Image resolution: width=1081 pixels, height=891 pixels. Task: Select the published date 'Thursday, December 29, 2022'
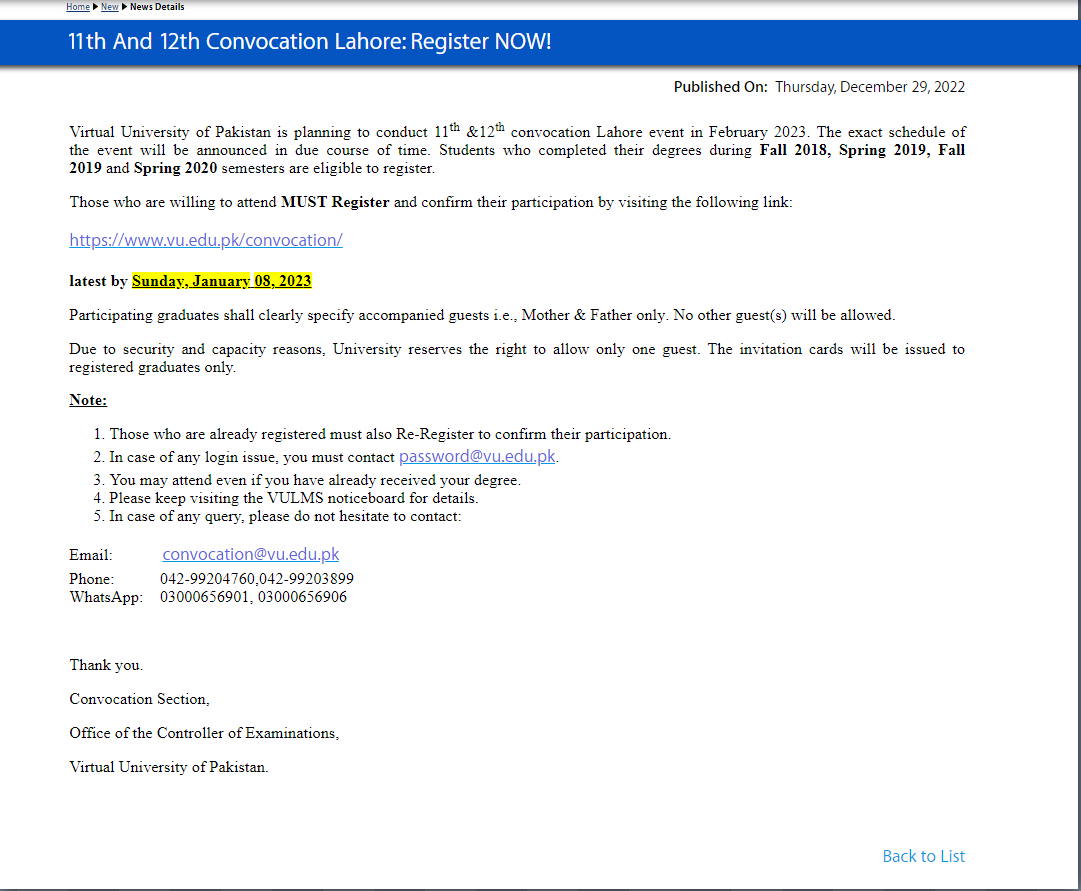tap(870, 87)
